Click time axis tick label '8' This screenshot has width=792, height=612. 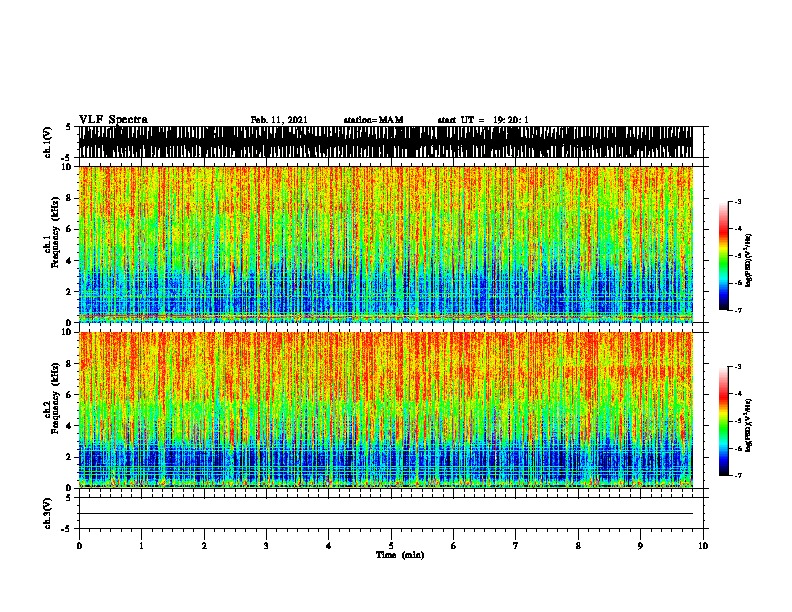pyautogui.click(x=578, y=546)
